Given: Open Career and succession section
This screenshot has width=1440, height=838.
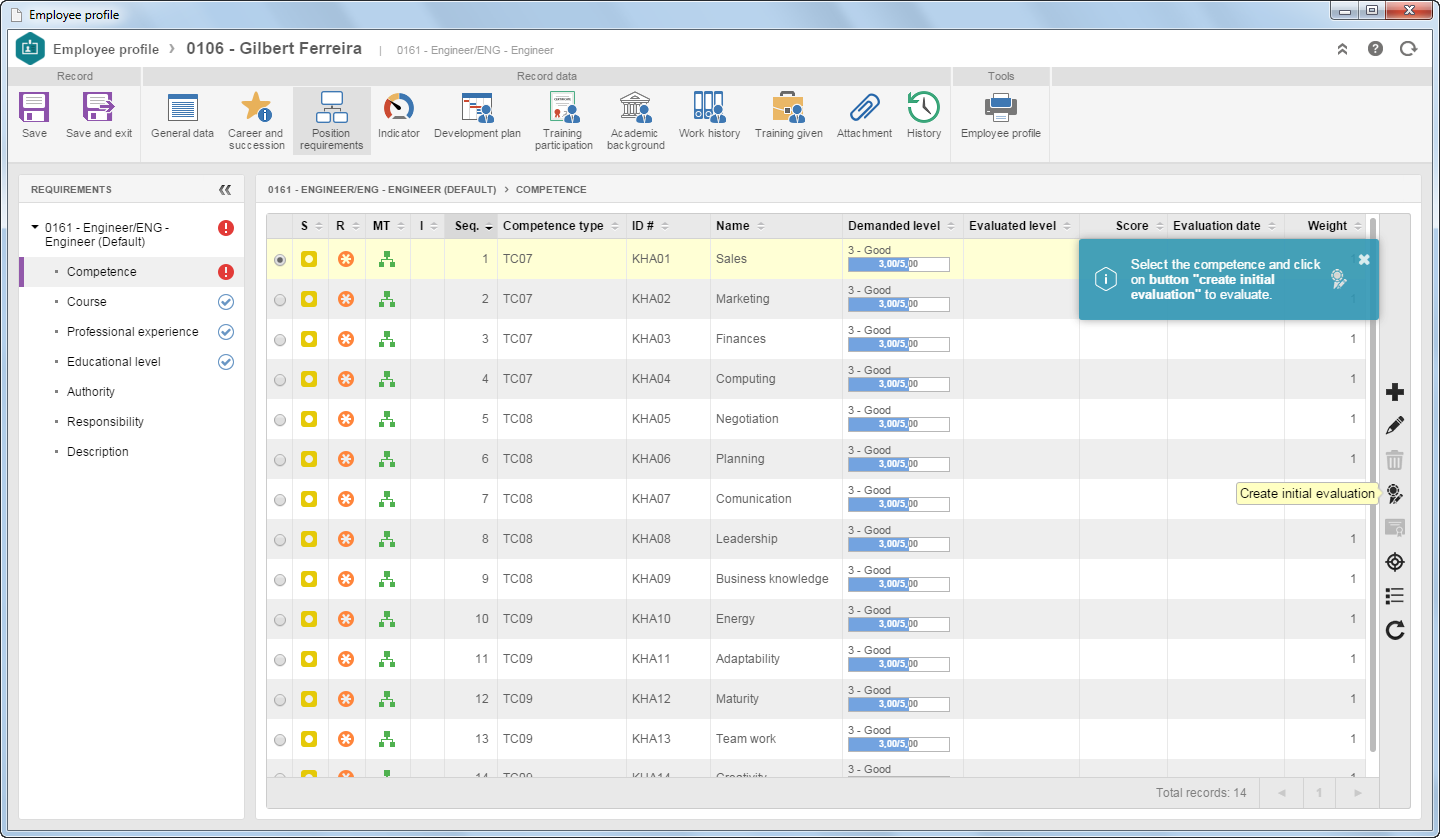Looking at the screenshot, I should [x=256, y=121].
